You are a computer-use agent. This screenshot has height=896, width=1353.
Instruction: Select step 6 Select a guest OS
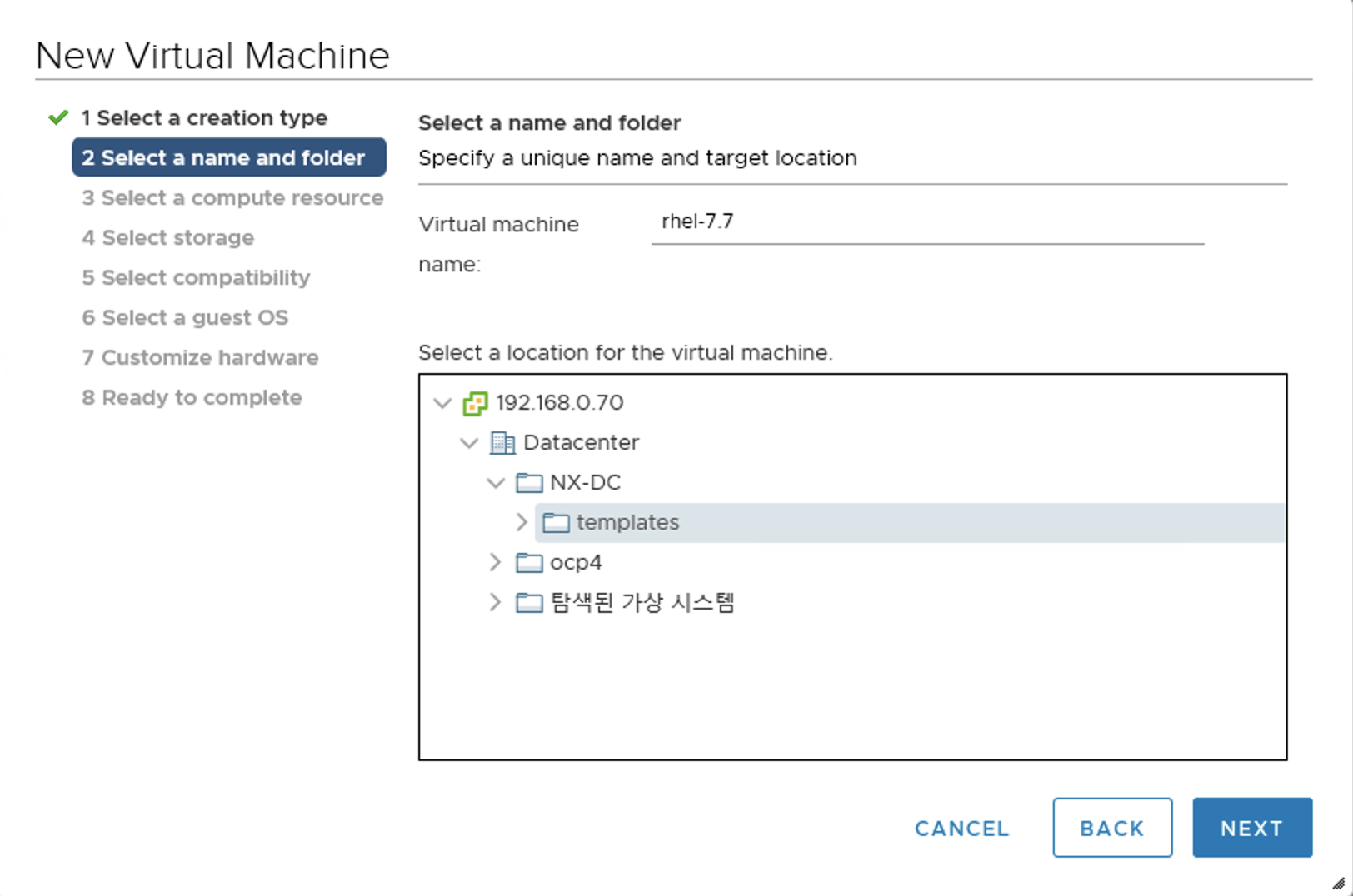click(x=185, y=317)
